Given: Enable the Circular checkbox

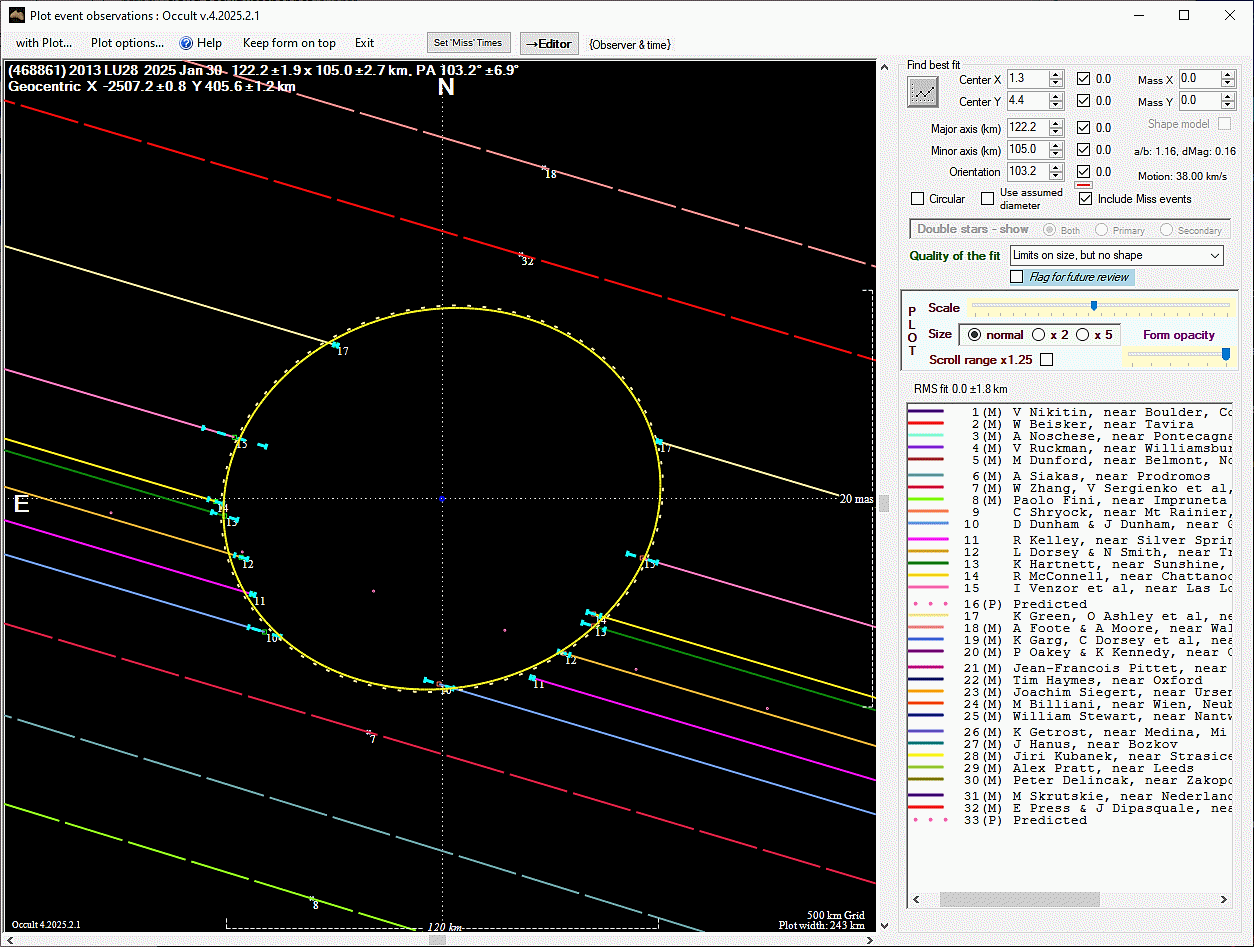Looking at the screenshot, I should (x=918, y=199).
